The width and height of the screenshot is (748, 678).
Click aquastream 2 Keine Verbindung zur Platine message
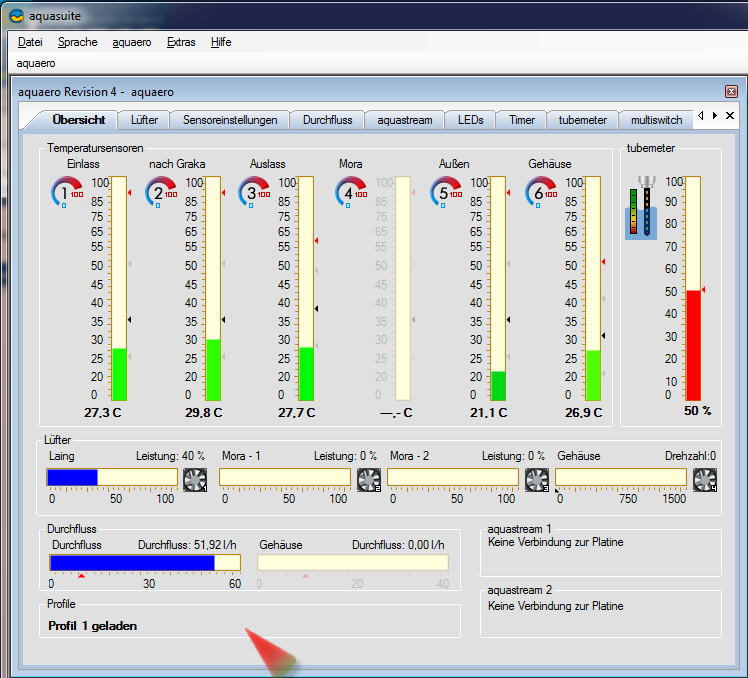coord(555,606)
